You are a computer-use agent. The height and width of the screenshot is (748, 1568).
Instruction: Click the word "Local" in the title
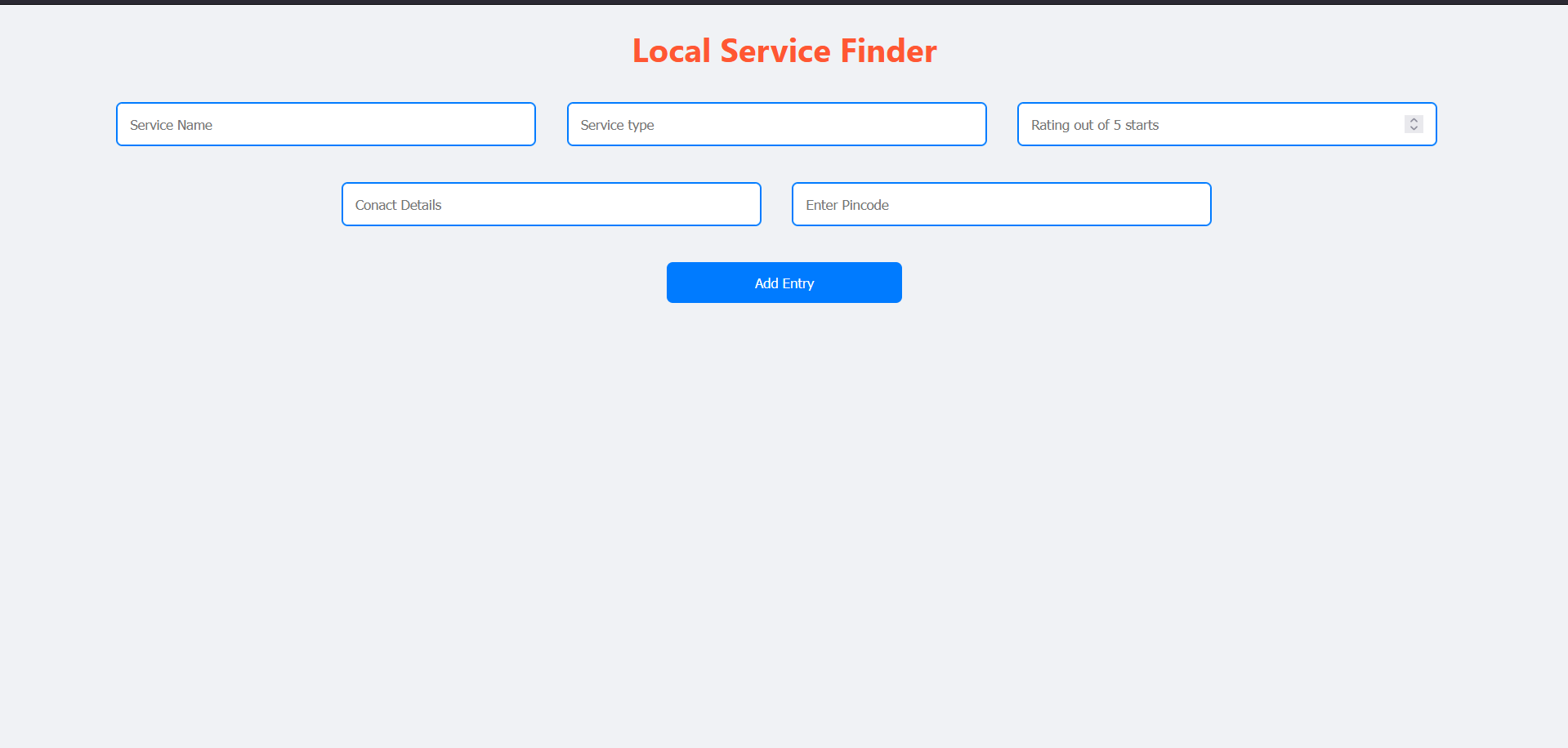click(671, 51)
